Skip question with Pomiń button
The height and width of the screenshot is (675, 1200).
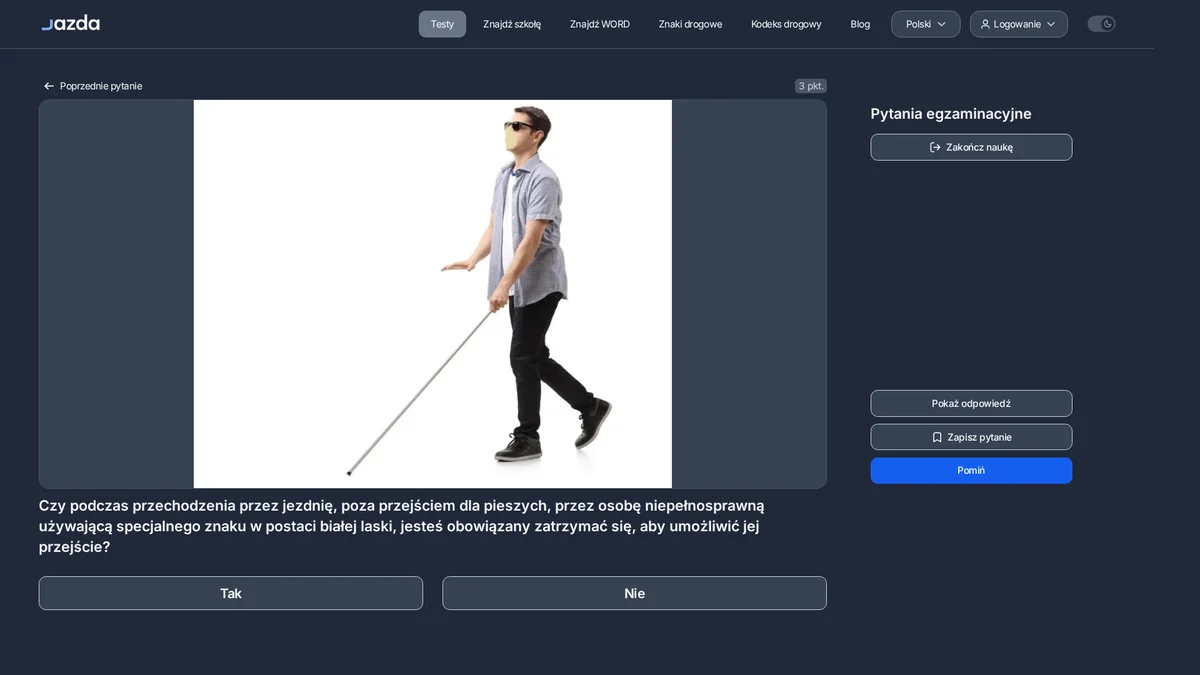pos(971,470)
